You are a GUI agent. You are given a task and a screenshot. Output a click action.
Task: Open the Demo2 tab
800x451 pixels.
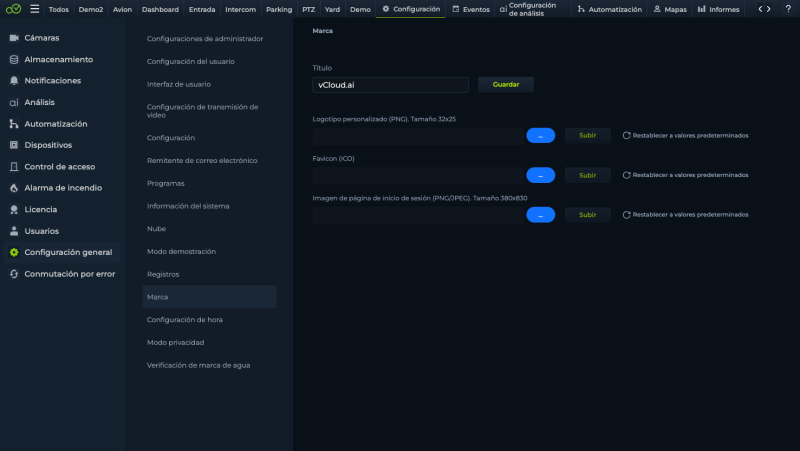tap(91, 9)
